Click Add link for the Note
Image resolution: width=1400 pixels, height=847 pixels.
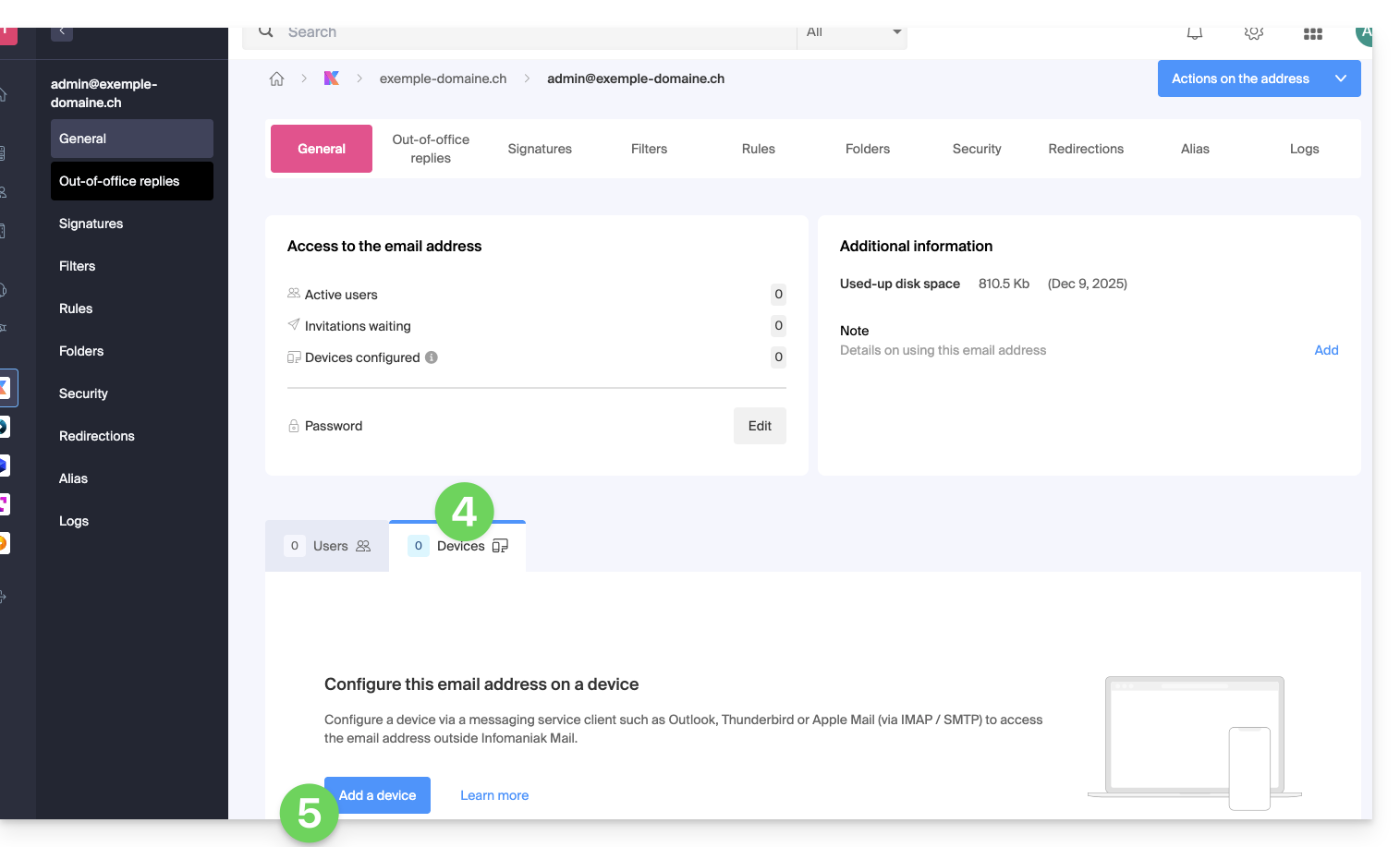click(x=1326, y=350)
